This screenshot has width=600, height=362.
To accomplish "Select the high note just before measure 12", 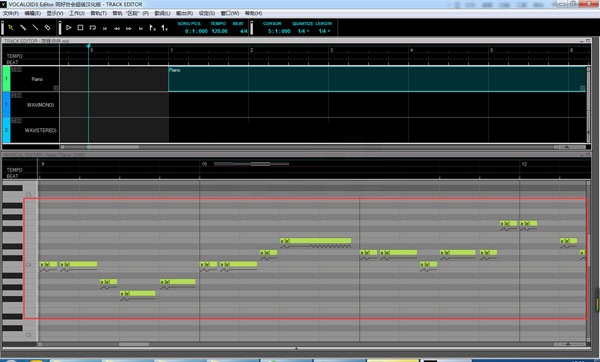I will (509, 223).
